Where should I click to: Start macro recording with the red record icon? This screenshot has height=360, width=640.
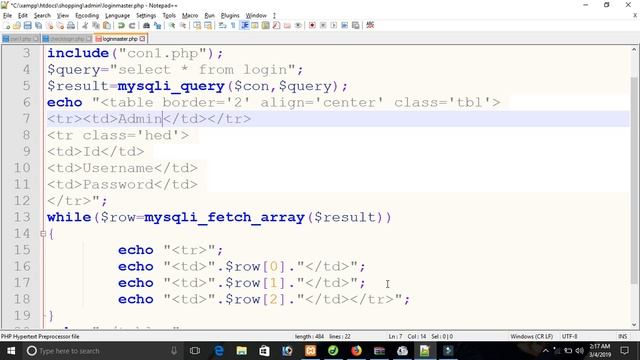[x=312, y=25]
